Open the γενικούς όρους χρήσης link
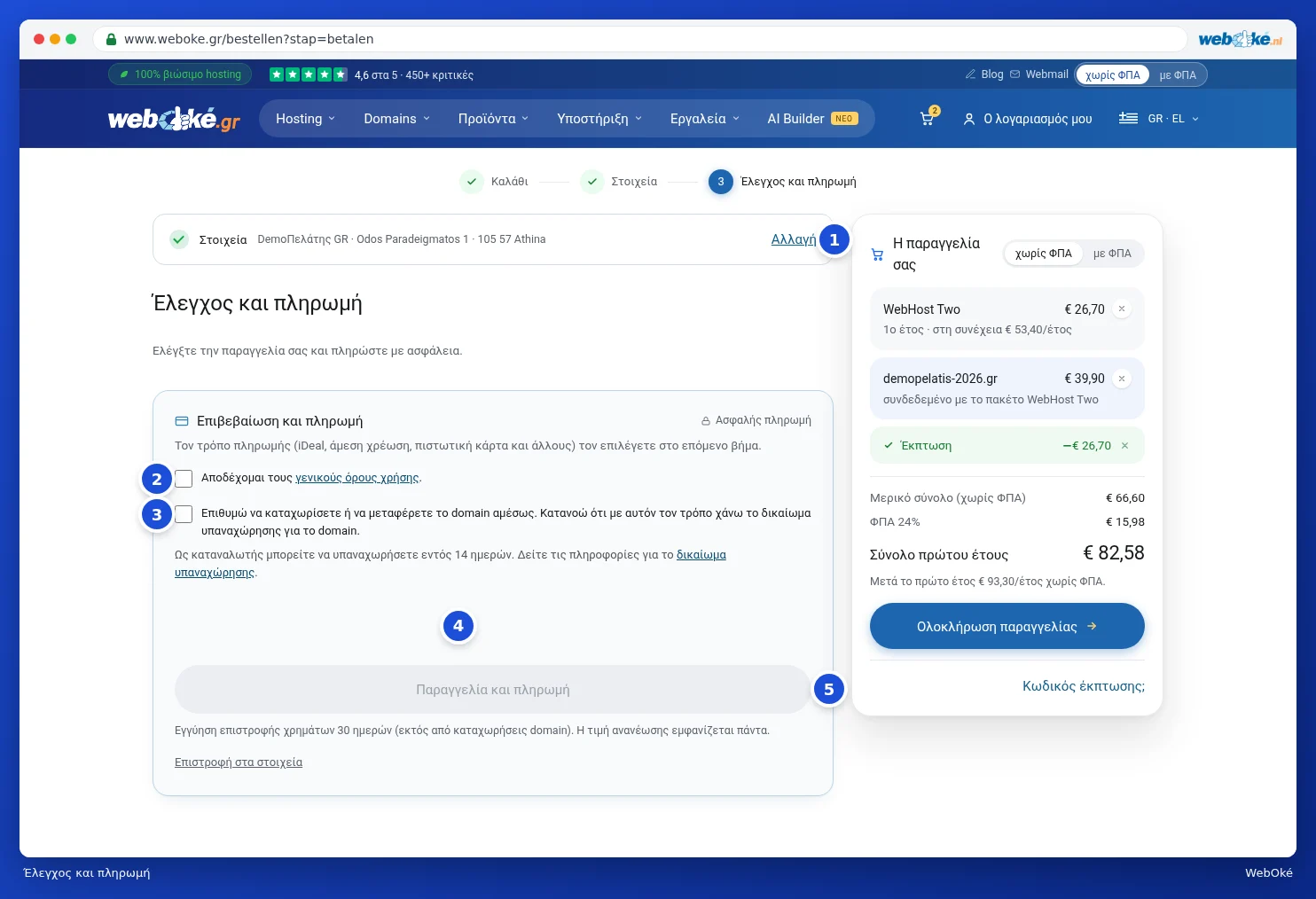This screenshot has height=899, width=1316. click(x=356, y=478)
